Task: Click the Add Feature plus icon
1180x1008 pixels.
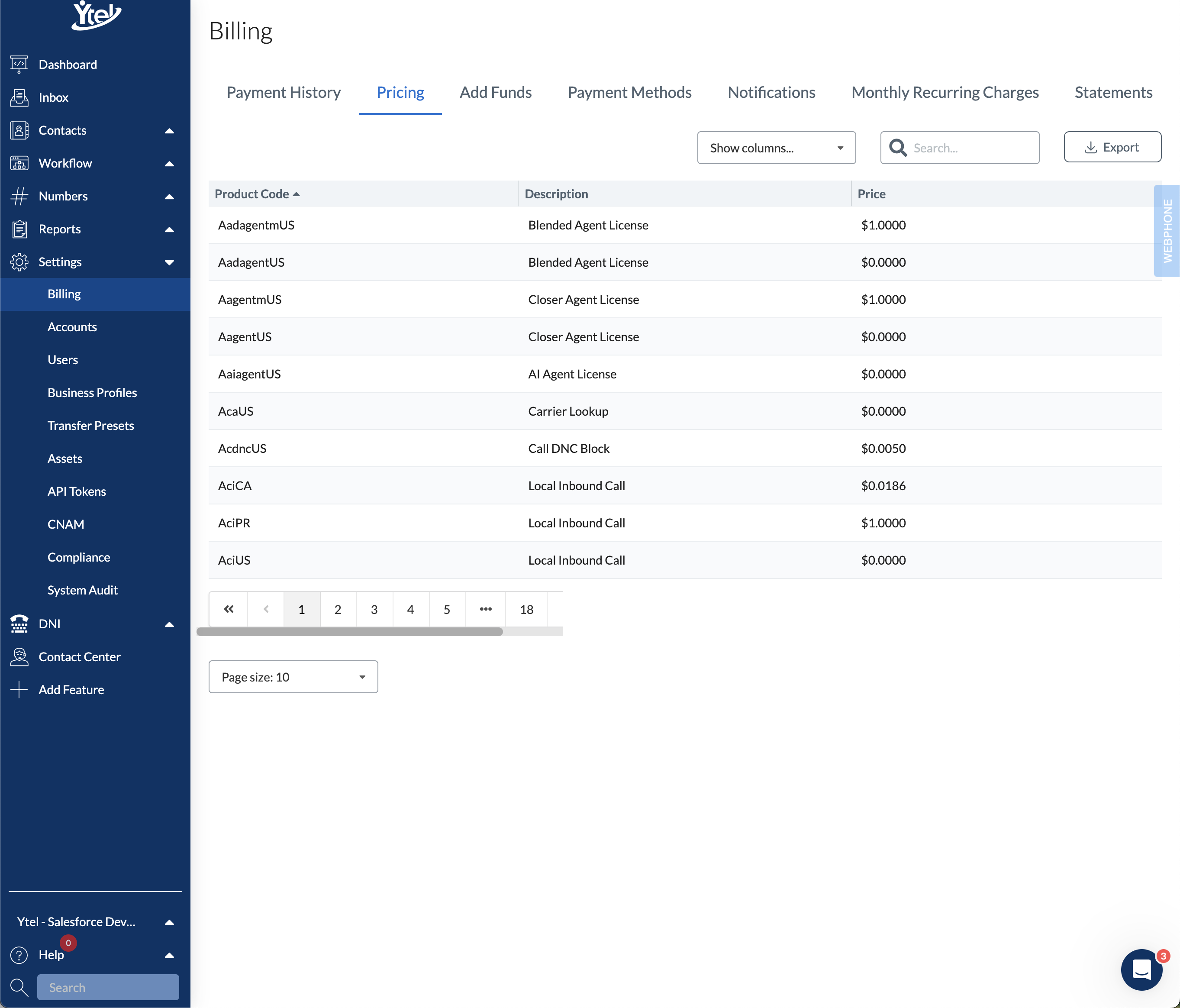Action: click(x=19, y=689)
